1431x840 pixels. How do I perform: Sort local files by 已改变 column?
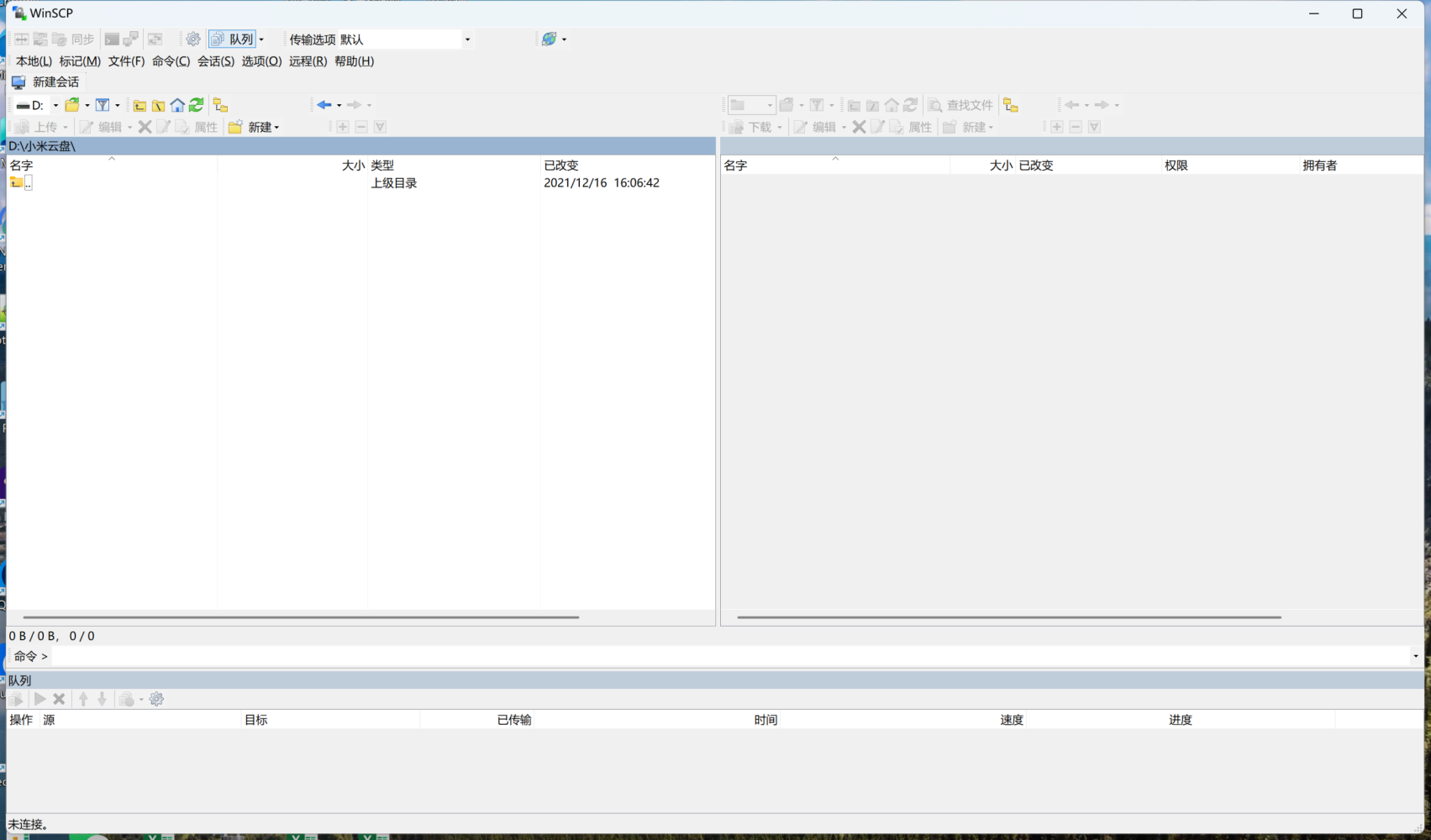point(561,165)
